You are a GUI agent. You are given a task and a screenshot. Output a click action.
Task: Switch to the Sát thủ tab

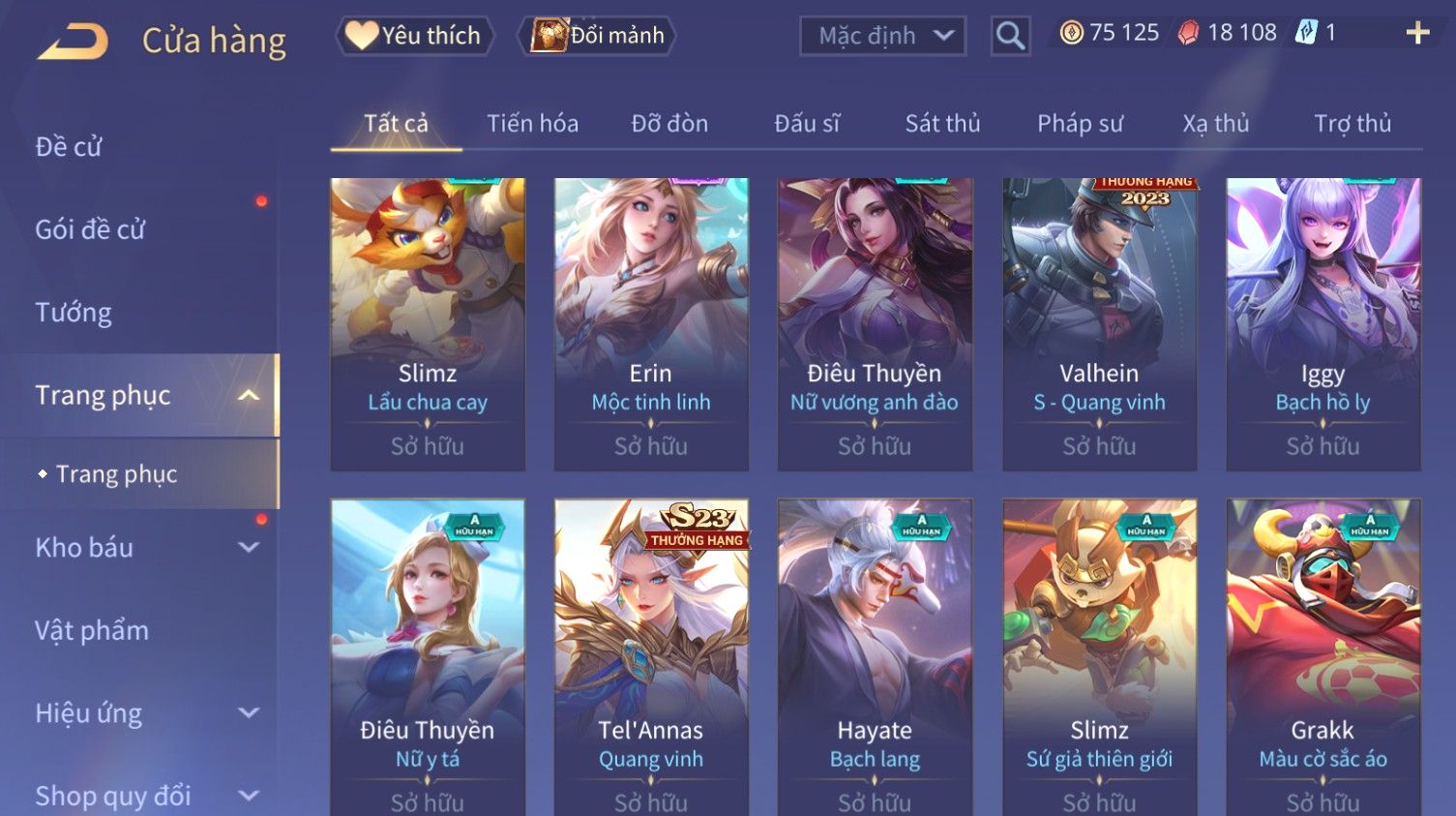(x=942, y=123)
